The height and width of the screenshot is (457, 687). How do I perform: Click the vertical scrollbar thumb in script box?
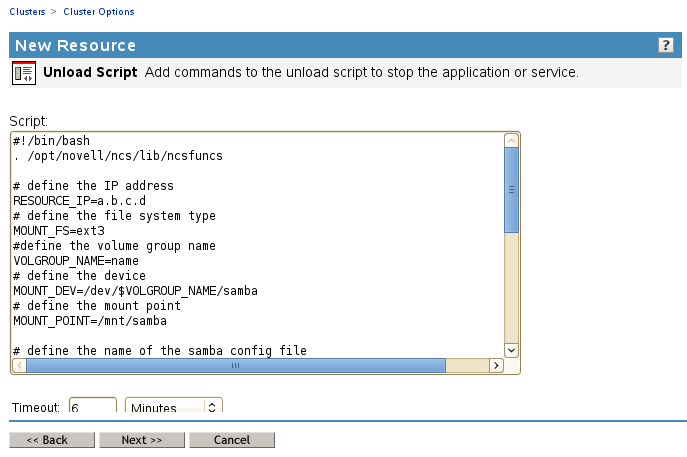511,190
